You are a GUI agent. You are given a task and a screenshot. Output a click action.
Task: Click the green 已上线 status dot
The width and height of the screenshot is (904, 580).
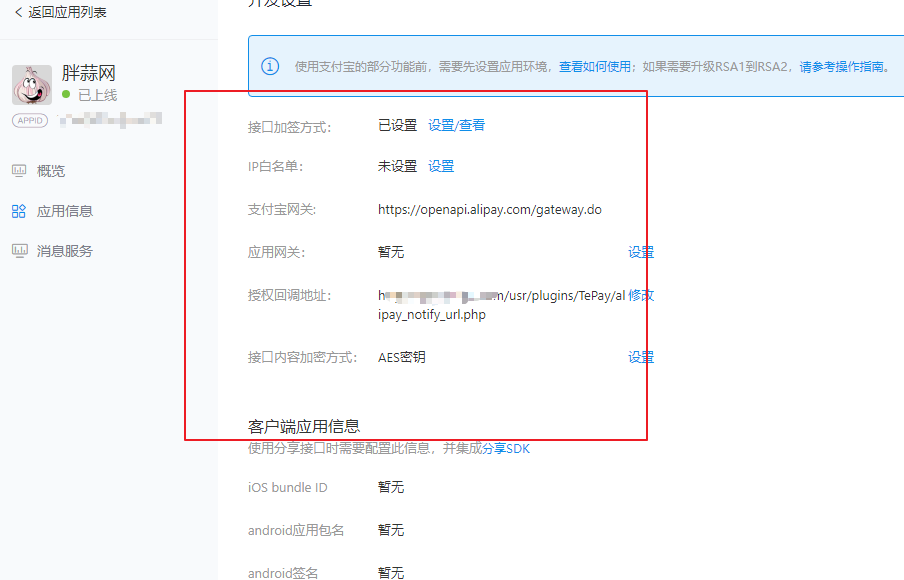tap(66, 95)
